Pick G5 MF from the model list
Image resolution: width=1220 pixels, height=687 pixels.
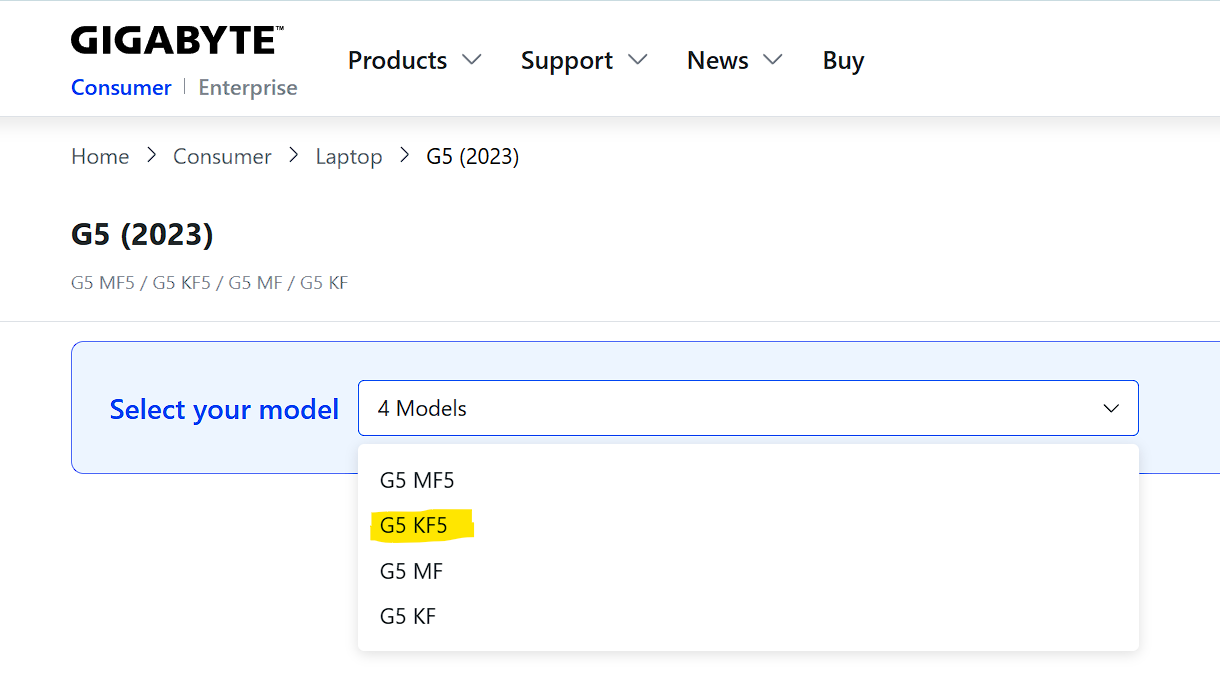click(x=411, y=572)
